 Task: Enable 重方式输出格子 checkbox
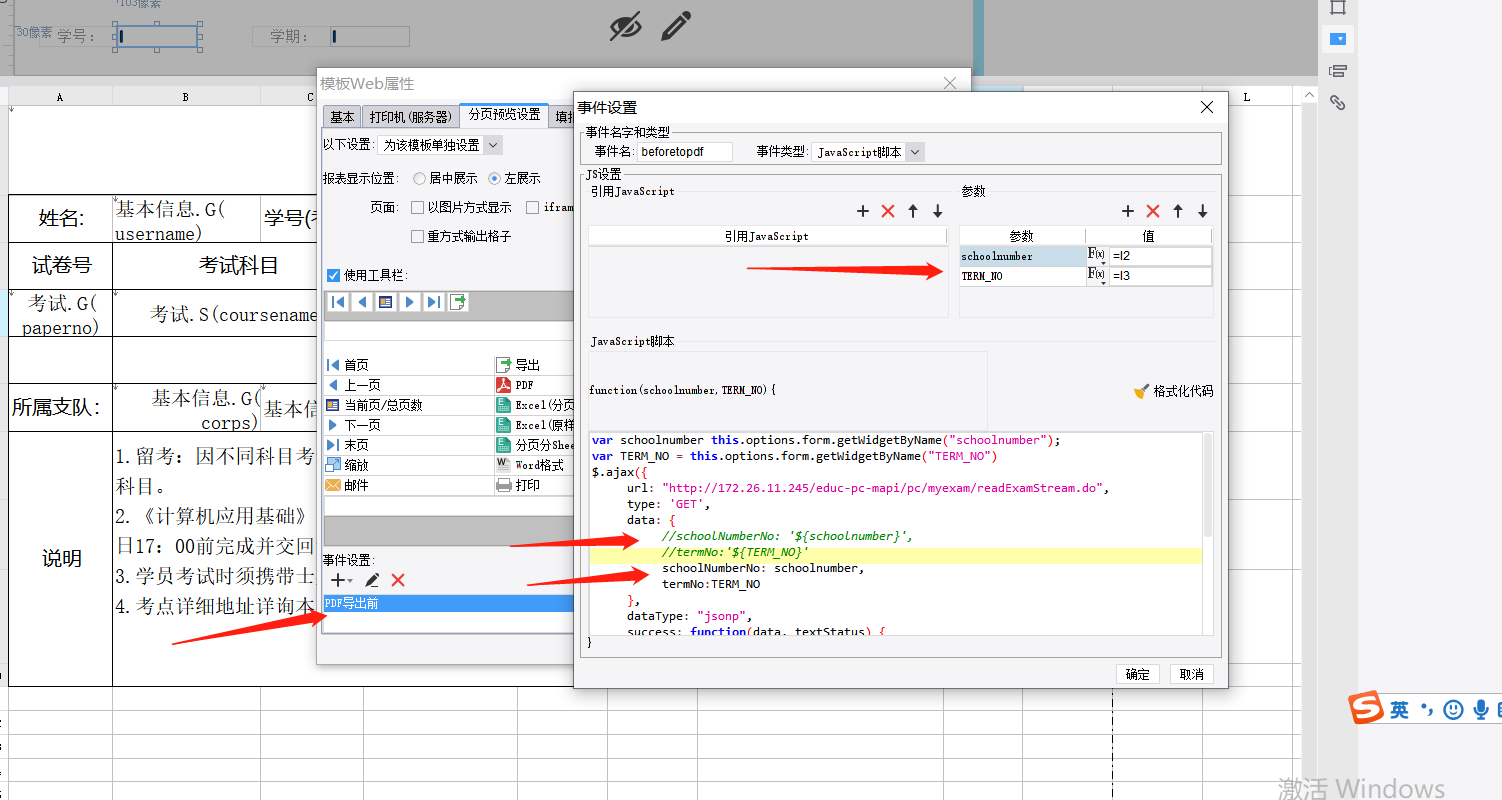pos(418,236)
